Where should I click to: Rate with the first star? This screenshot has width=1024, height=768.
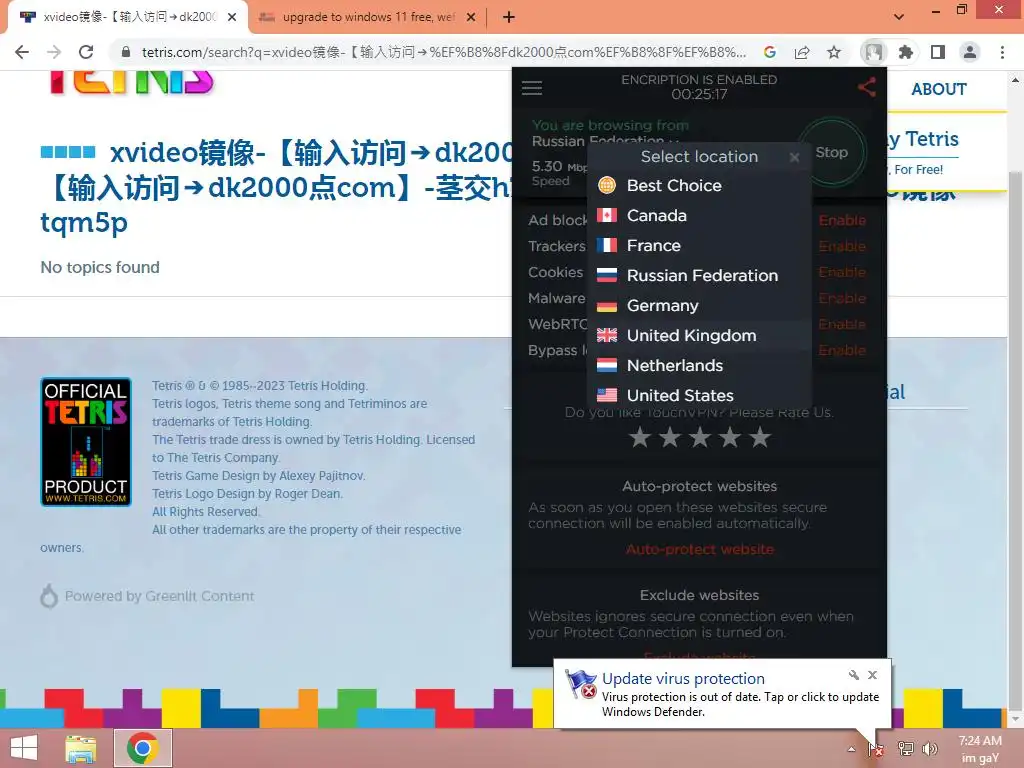(x=640, y=438)
